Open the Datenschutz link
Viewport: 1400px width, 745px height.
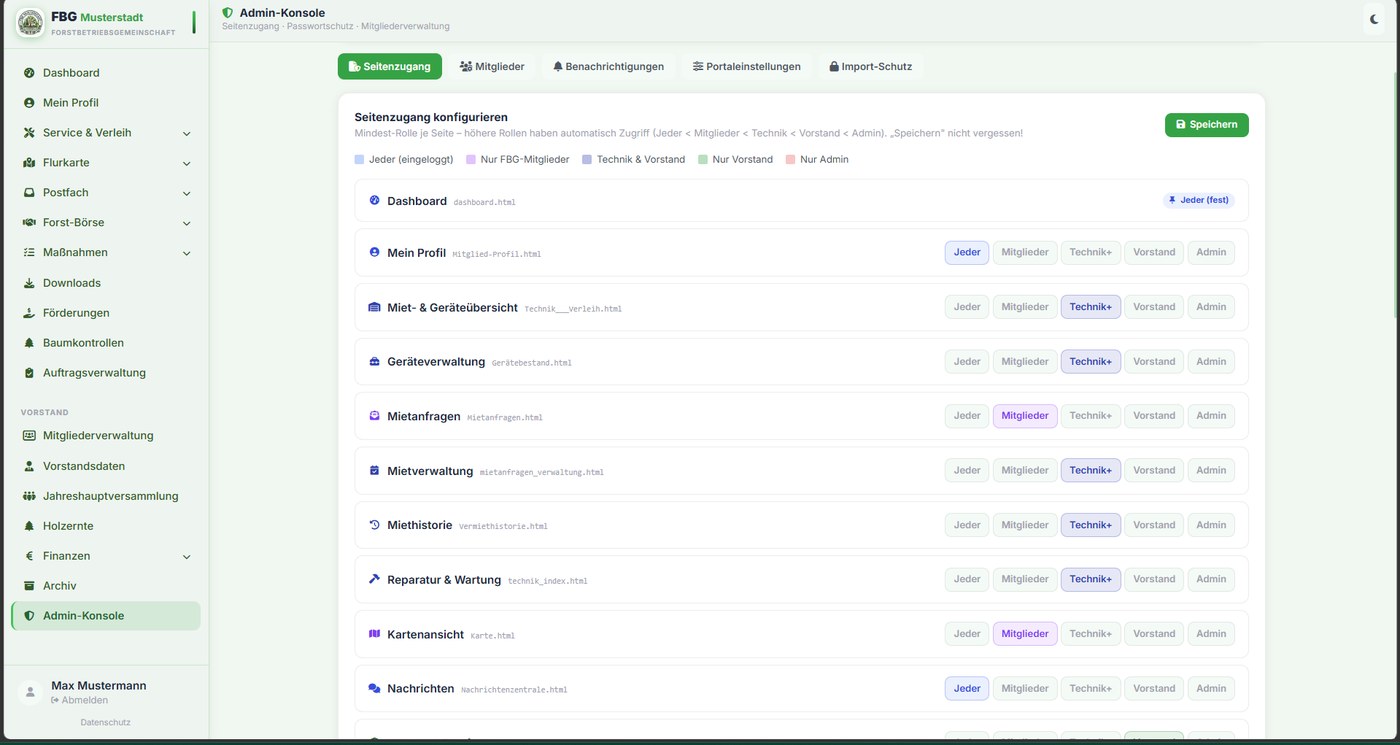(105, 722)
